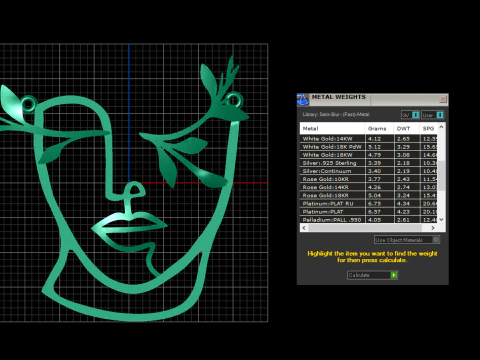This screenshot has height=360, width=480.
Task: Toggle the GV cyan indicator button
Action: point(416,115)
